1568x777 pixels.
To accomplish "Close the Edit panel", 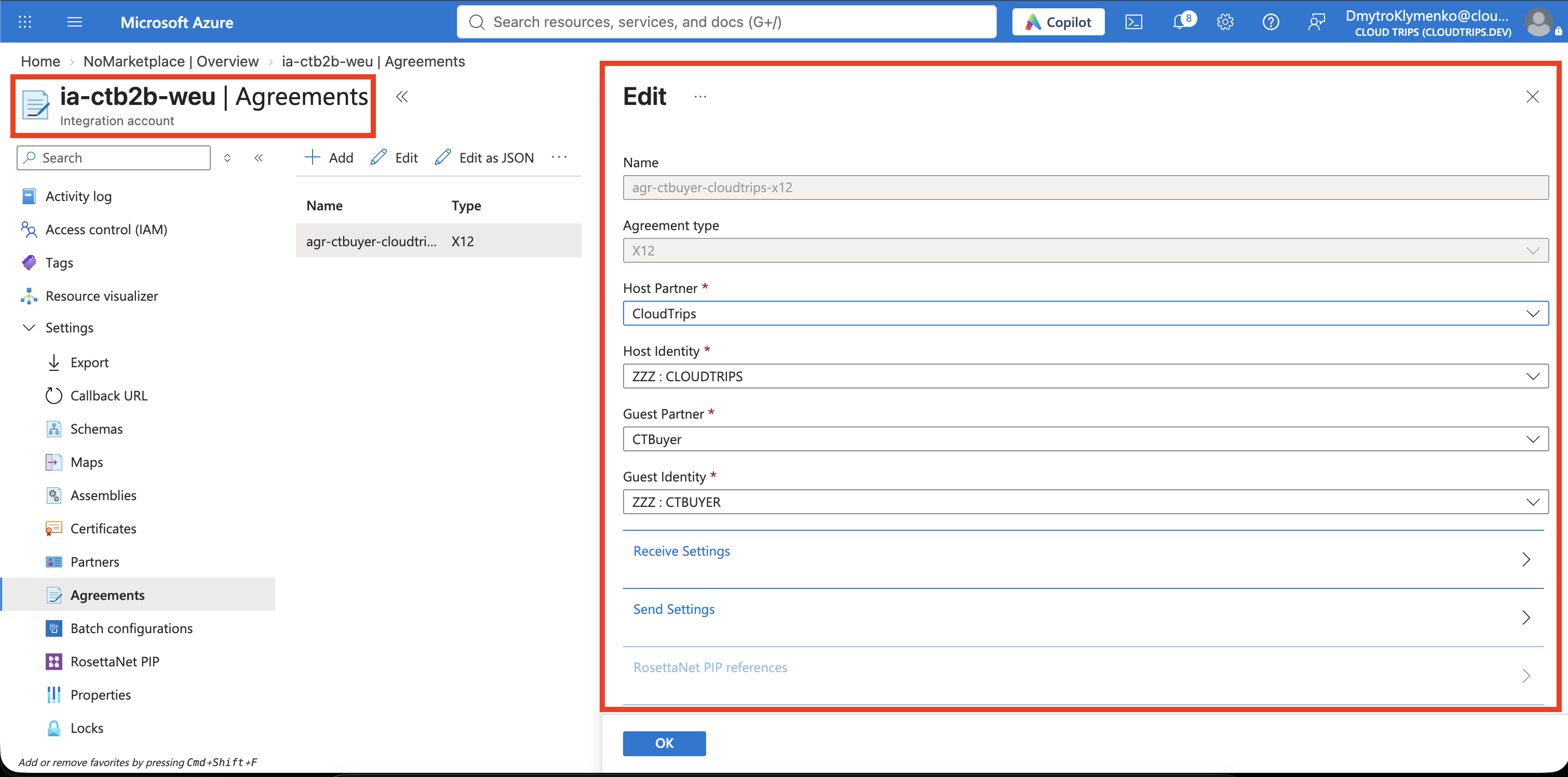I will tap(1532, 97).
